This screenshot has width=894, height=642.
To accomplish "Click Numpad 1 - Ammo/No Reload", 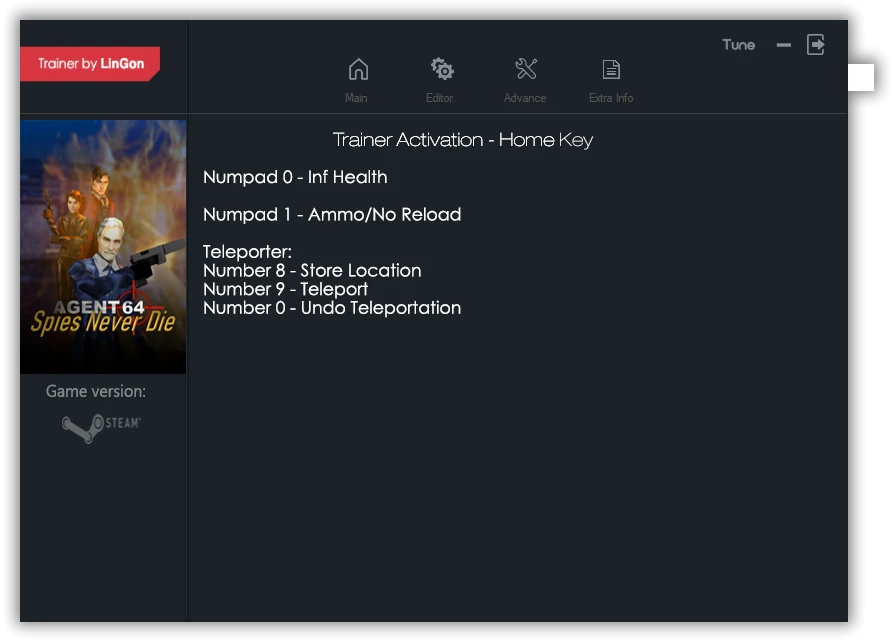I will click(x=332, y=215).
